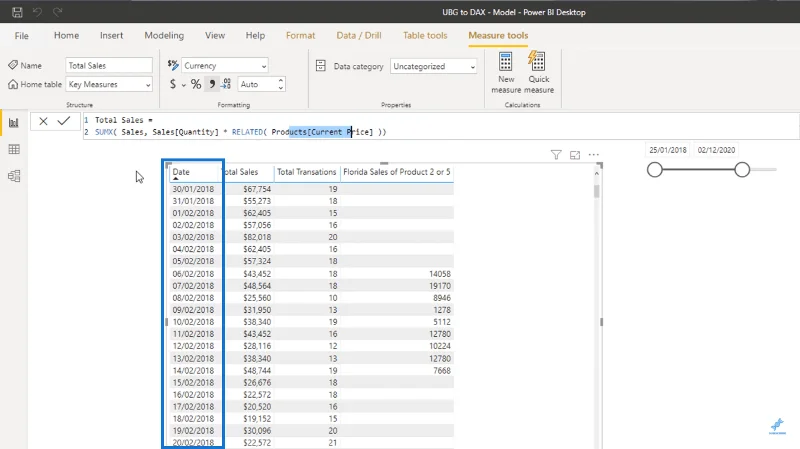Cancel the formula edit with X
The height and width of the screenshot is (449, 800).
tap(43, 121)
